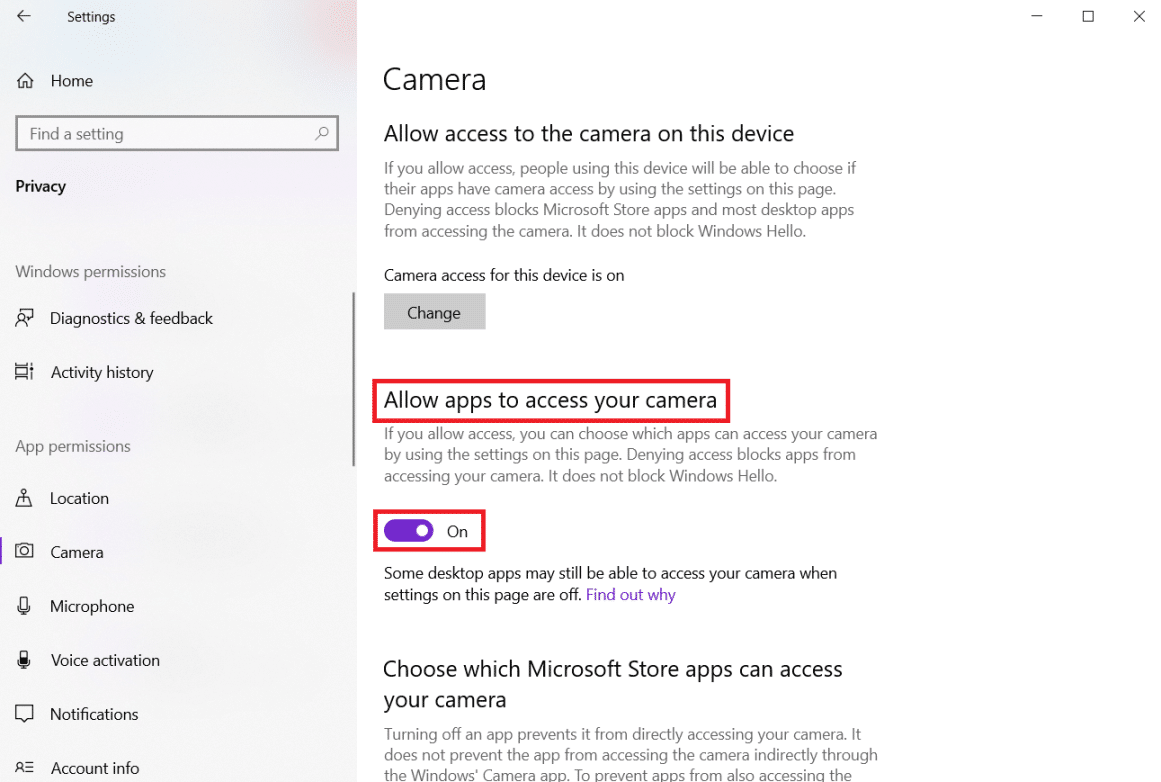Click the magnifier icon in search box
1161x782 pixels.
[x=321, y=133]
